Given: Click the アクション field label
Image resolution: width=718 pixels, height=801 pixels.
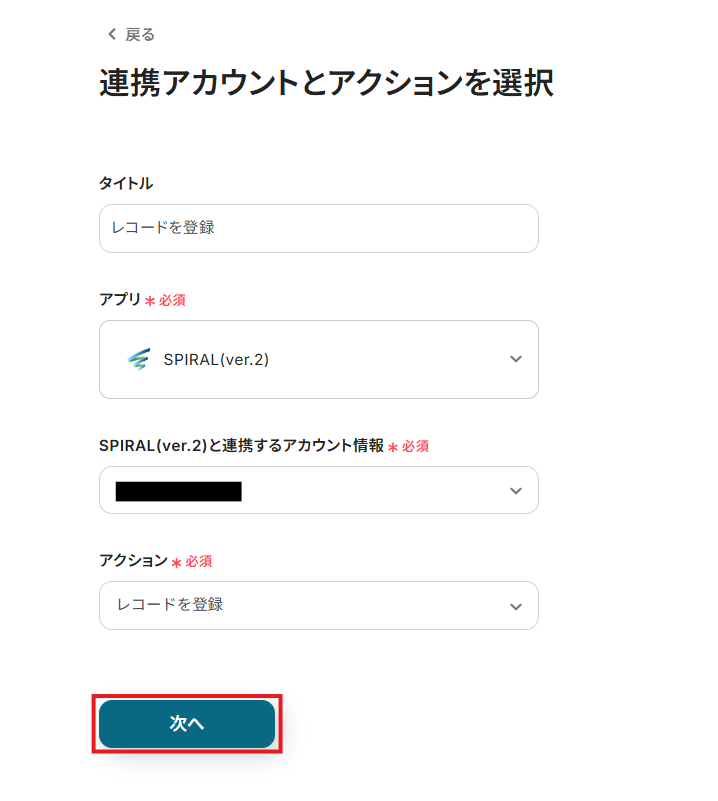Looking at the screenshot, I should coord(133,561).
